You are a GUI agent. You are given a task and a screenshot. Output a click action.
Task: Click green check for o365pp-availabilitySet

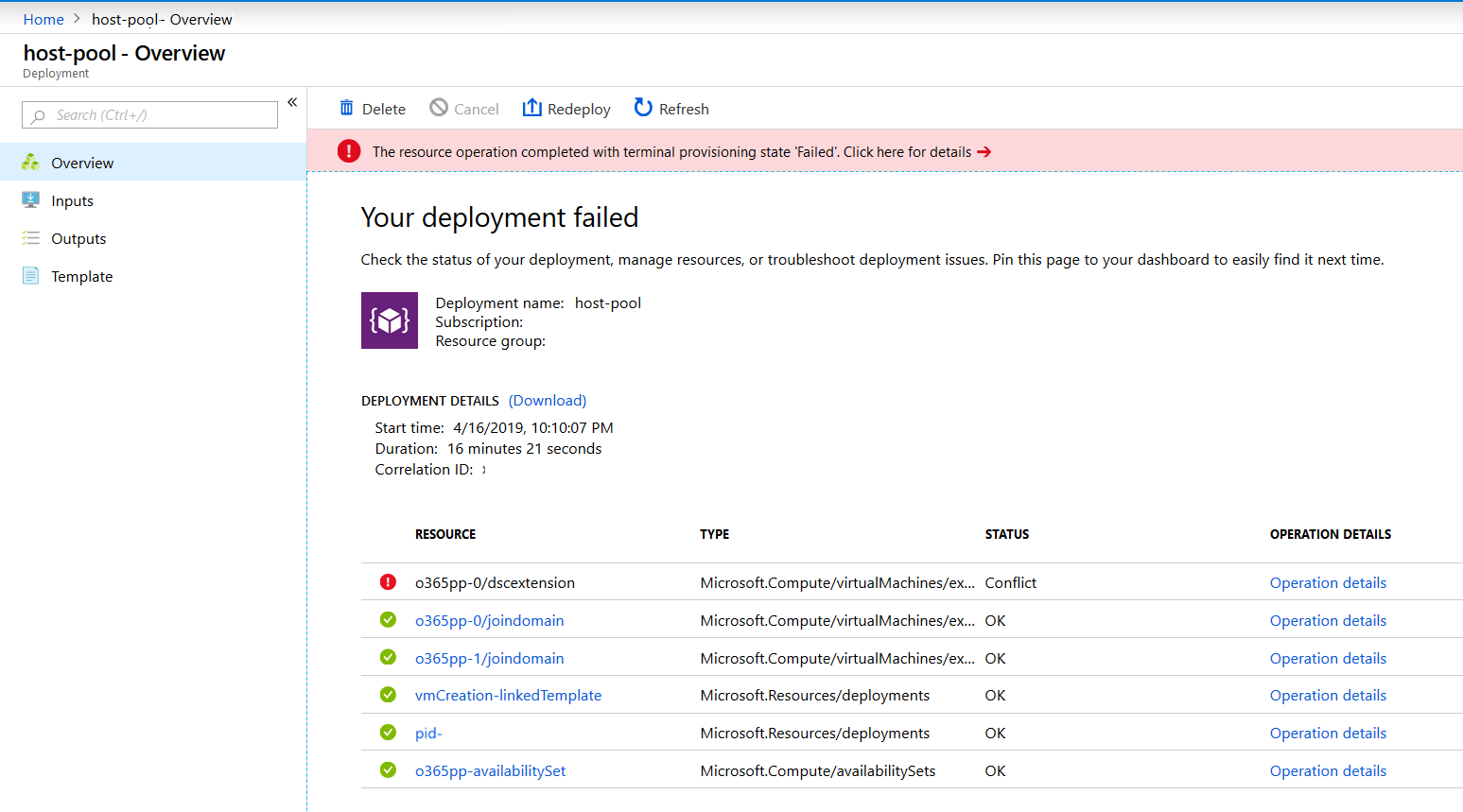(388, 770)
